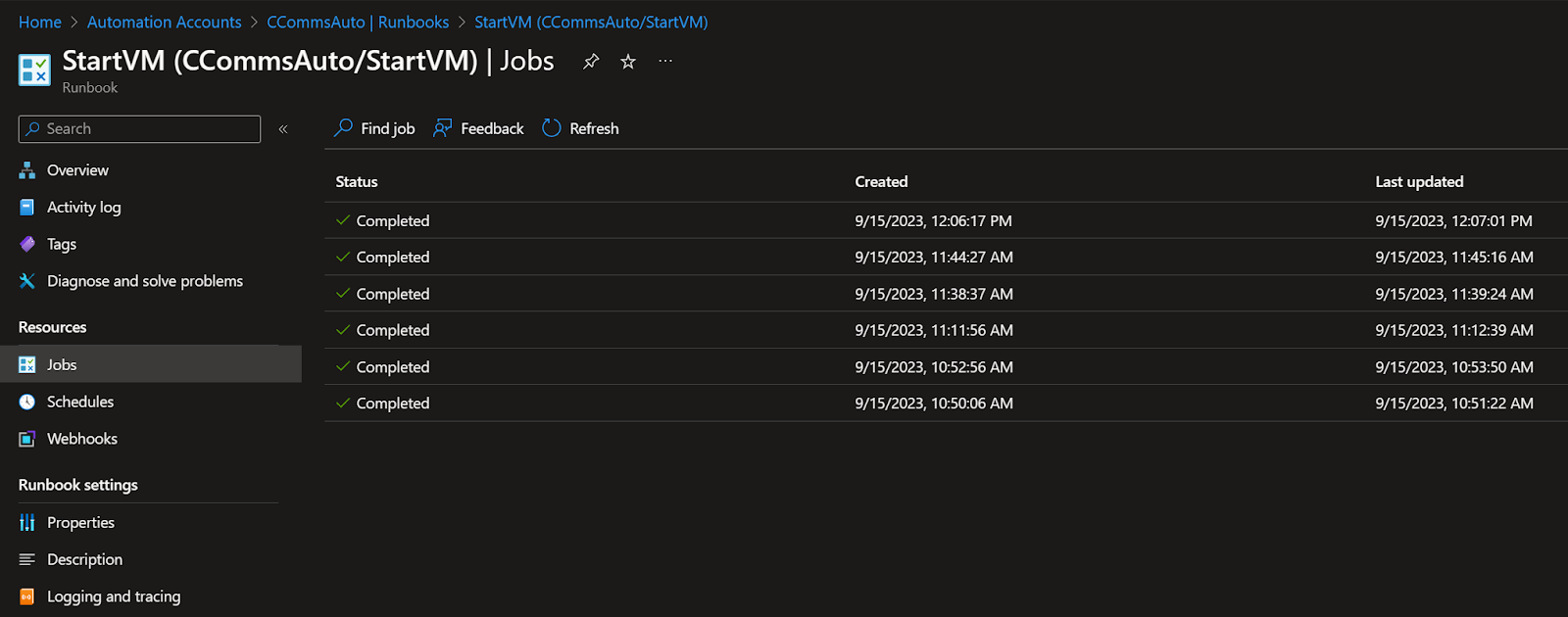The height and width of the screenshot is (617, 1568).
Task: Click the Schedules clock icon
Action: (x=27, y=403)
